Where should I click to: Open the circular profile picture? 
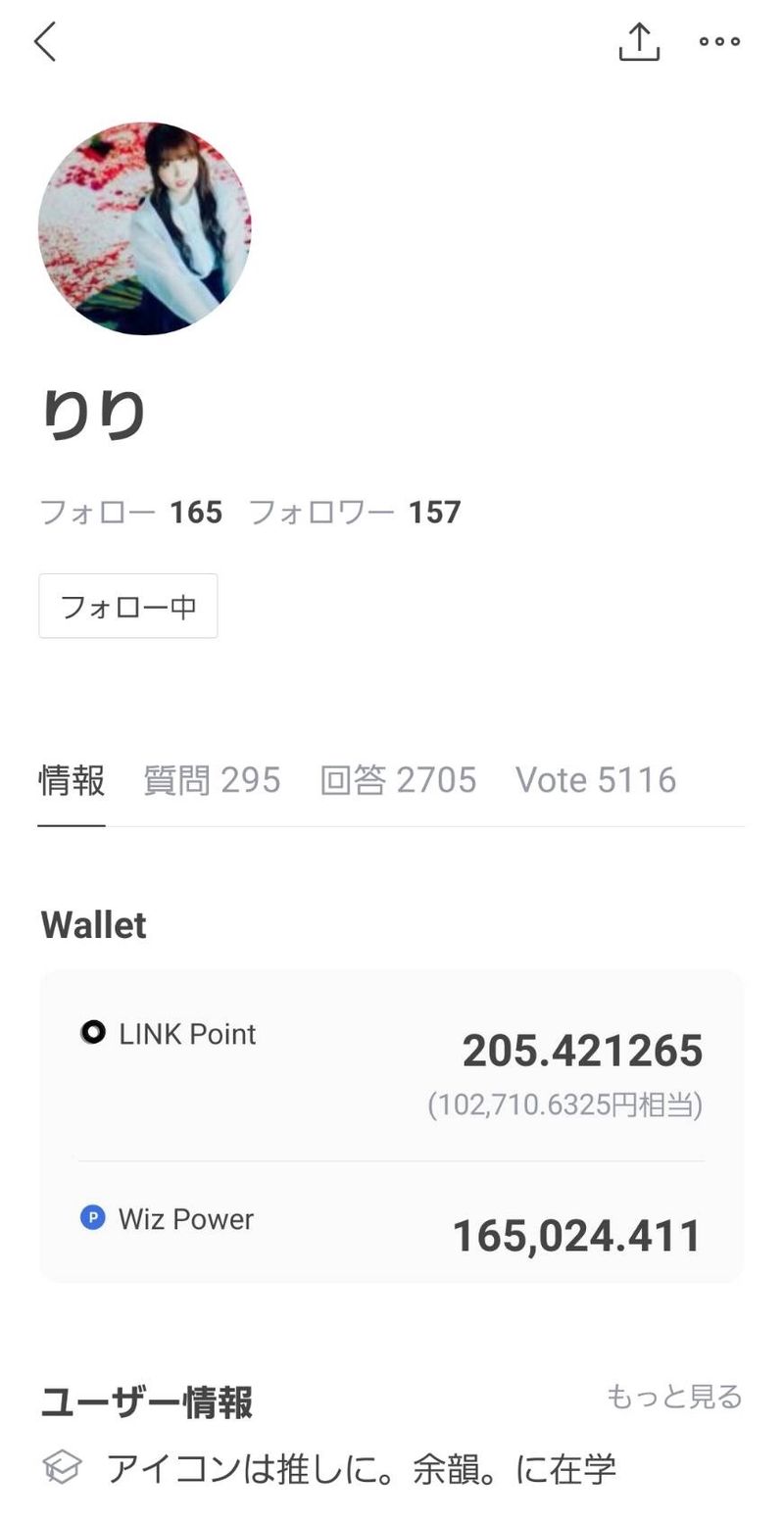coord(145,228)
